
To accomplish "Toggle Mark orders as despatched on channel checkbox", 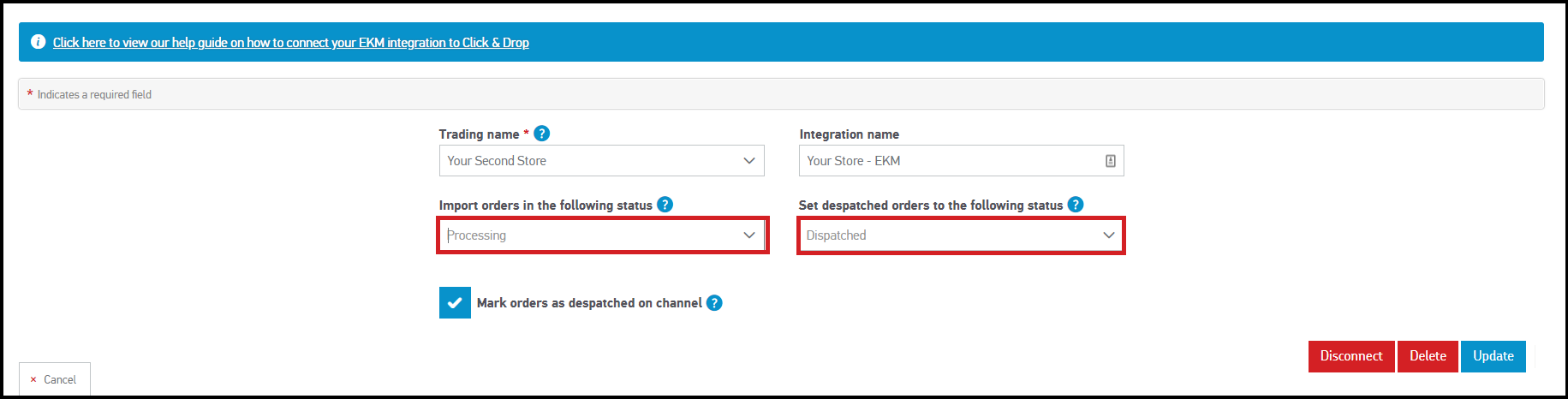I will point(455,302).
